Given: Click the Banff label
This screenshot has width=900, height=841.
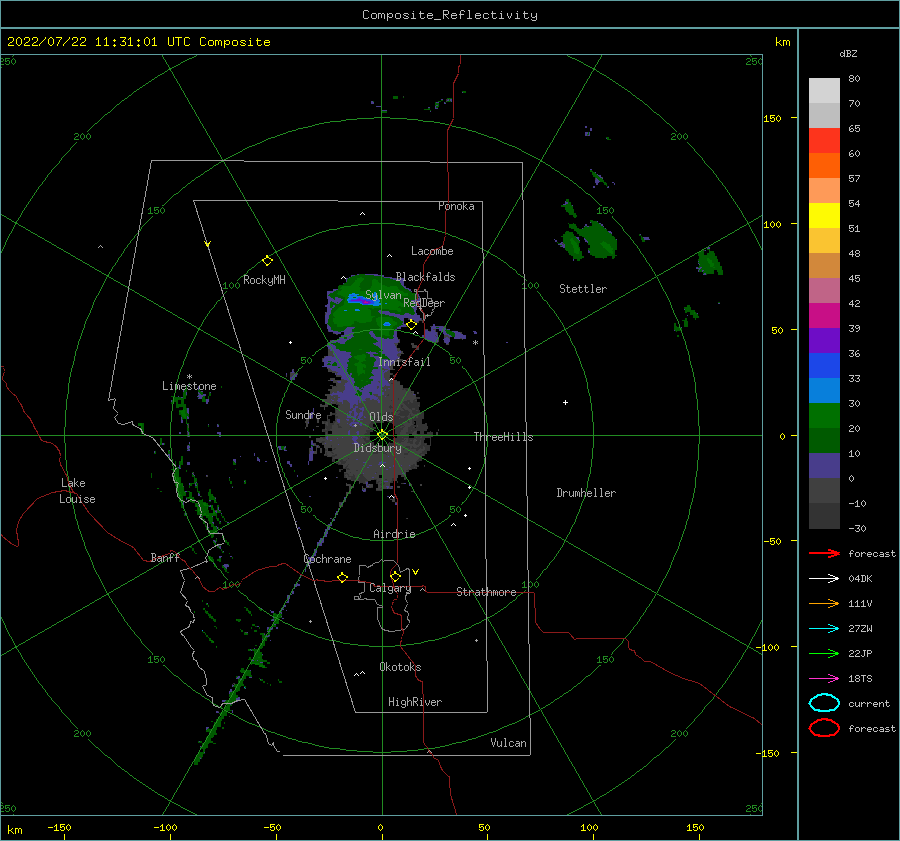Looking at the screenshot, I should click(x=165, y=557).
